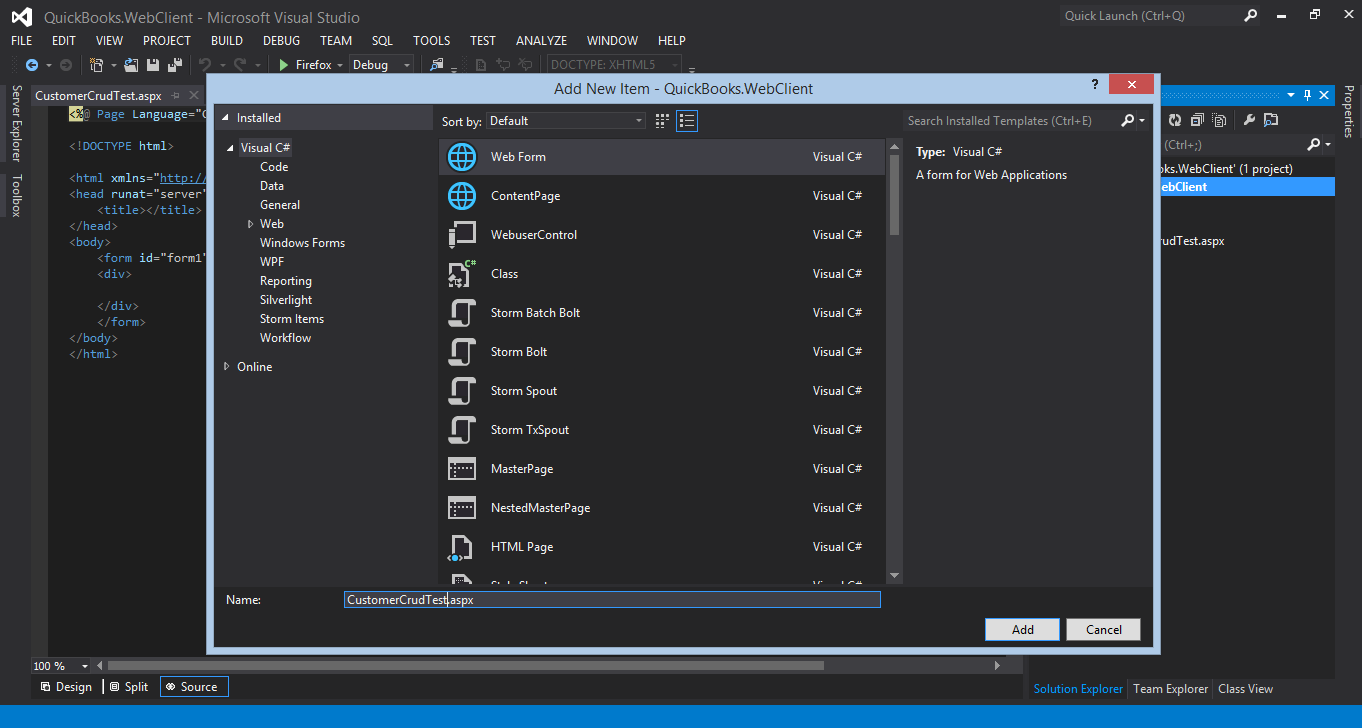Viewport: 1362px width, 728px height.
Task: Select the Storm TxSpout template icon
Action: (x=462, y=430)
